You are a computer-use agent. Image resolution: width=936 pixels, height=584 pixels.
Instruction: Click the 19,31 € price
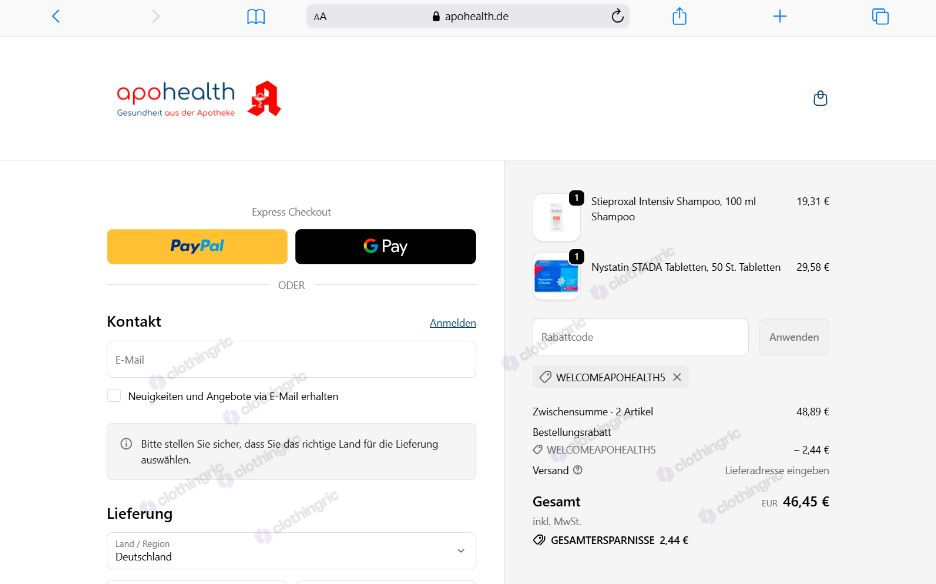812,201
